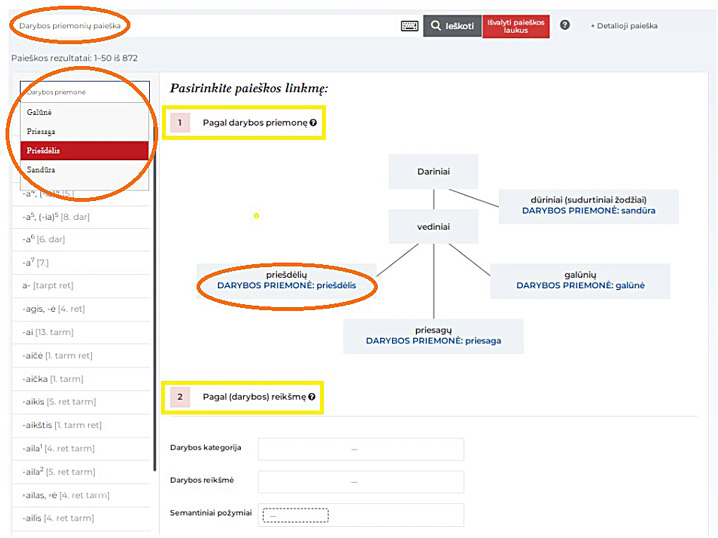Screen dimensions: 718x538
Task: Open the Darybos priemonė dropdown
Action: pos(84,92)
